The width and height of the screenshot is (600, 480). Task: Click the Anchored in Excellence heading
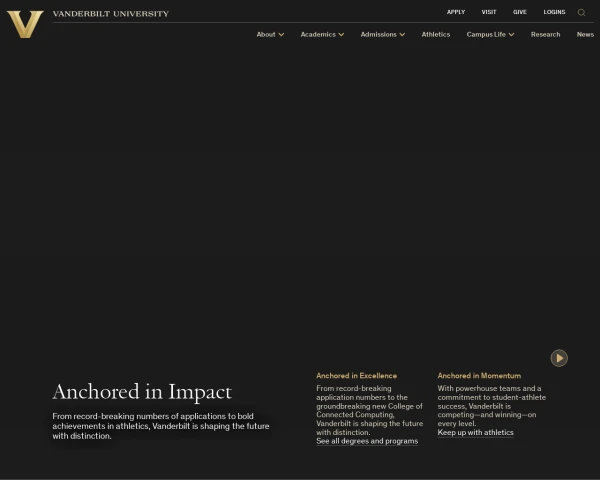[x=356, y=376]
